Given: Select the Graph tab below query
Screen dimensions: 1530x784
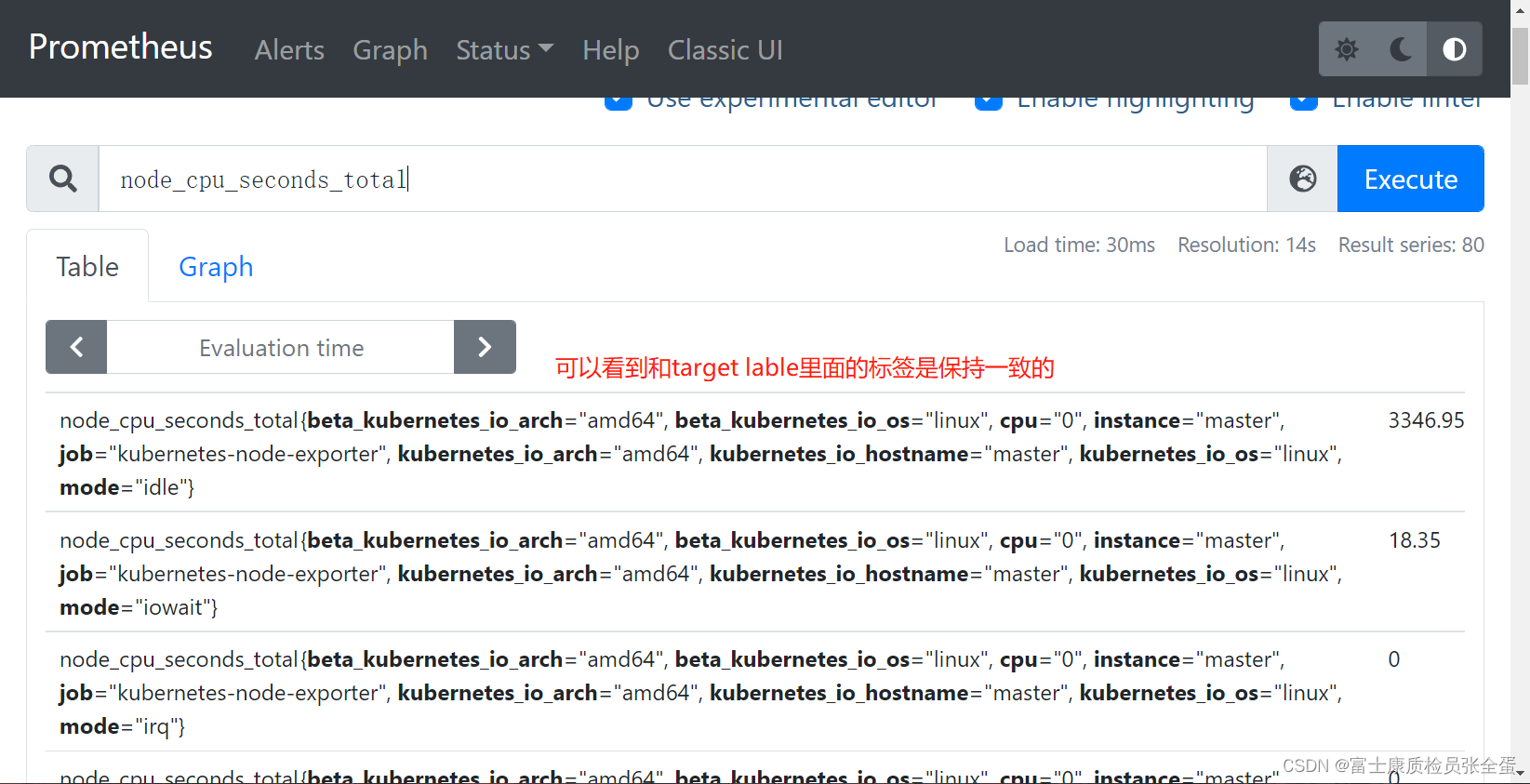Looking at the screenshot, I should click(x=216, y=267).
